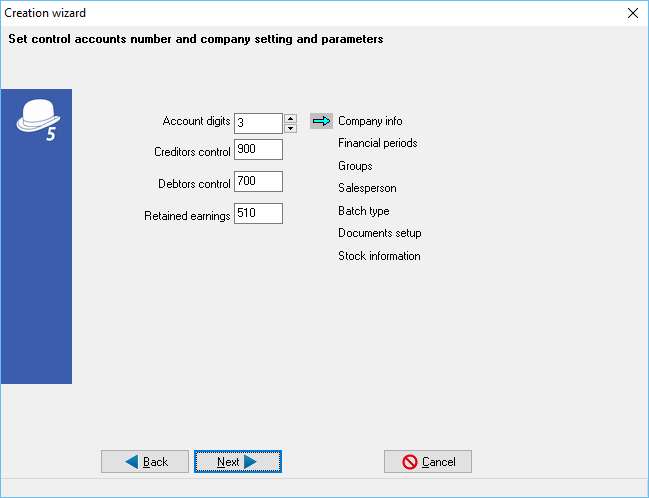Click the Creditors control field
649x498 pixels.
(258, 150)
